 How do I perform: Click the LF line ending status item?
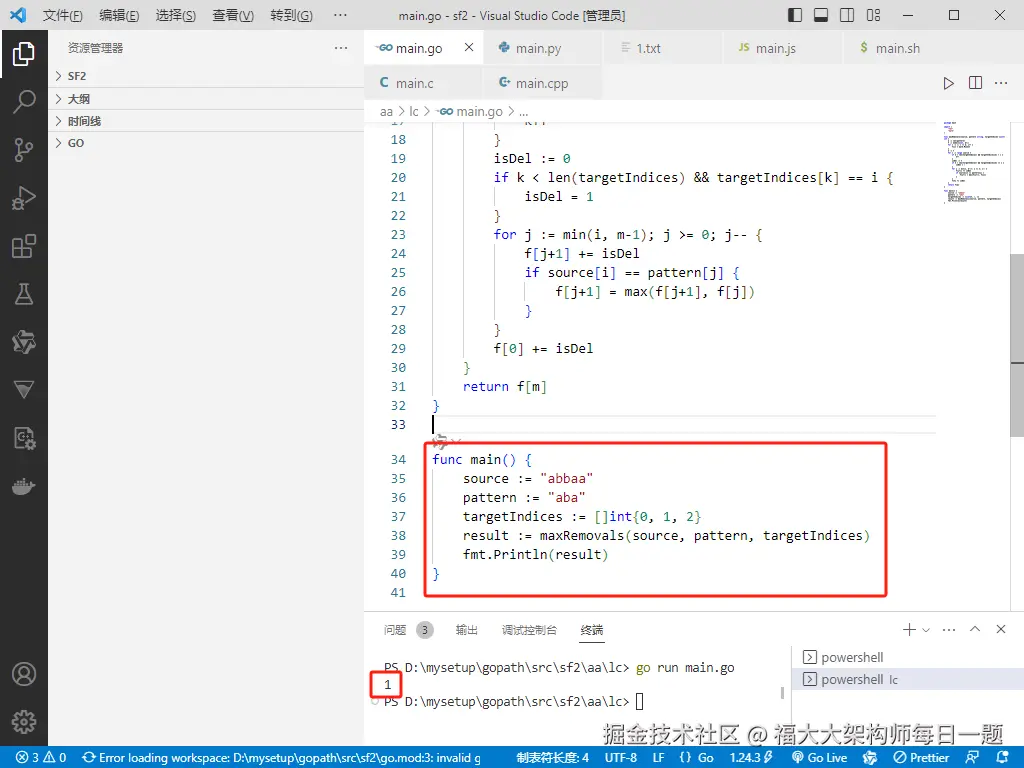(x=658, y=758)
